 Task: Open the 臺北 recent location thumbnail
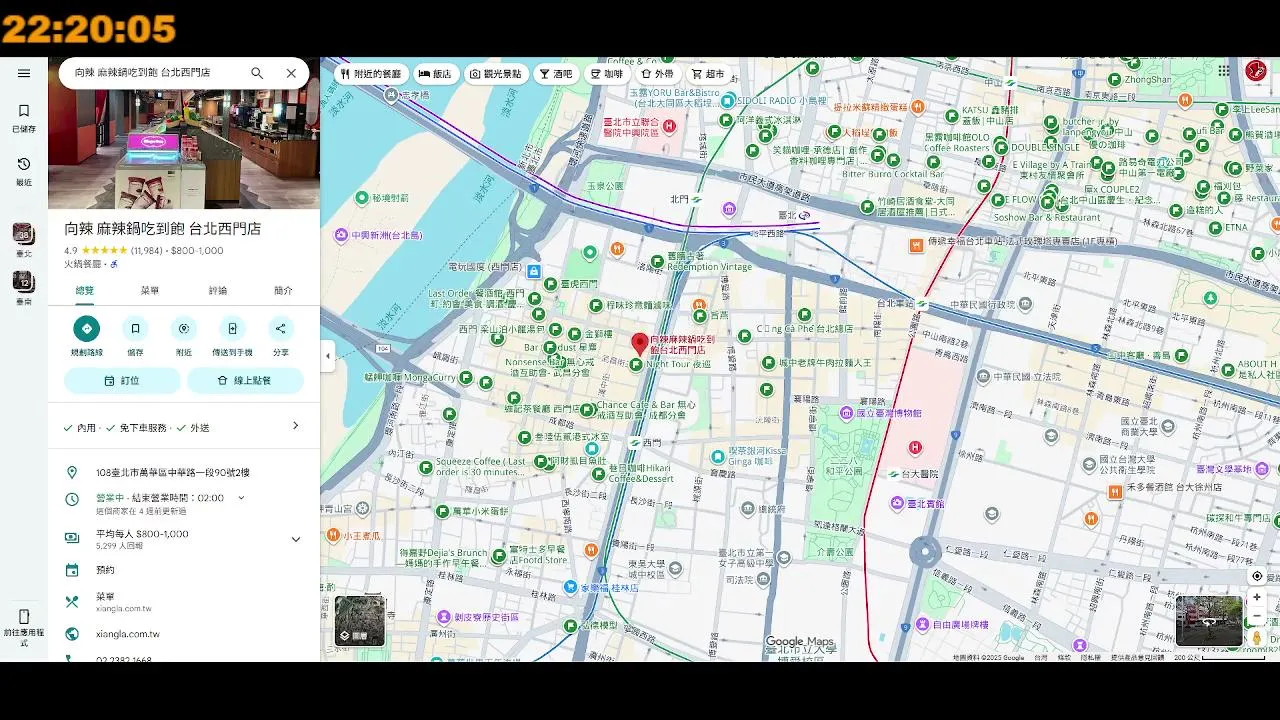(x=23, y=239)
